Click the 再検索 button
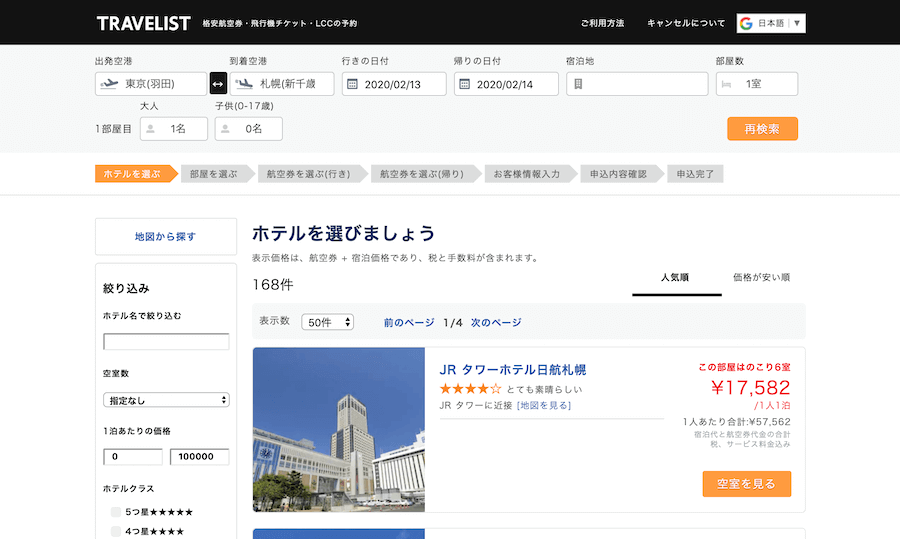Viewport: 900px width, 539px height. tap(762, 129)
